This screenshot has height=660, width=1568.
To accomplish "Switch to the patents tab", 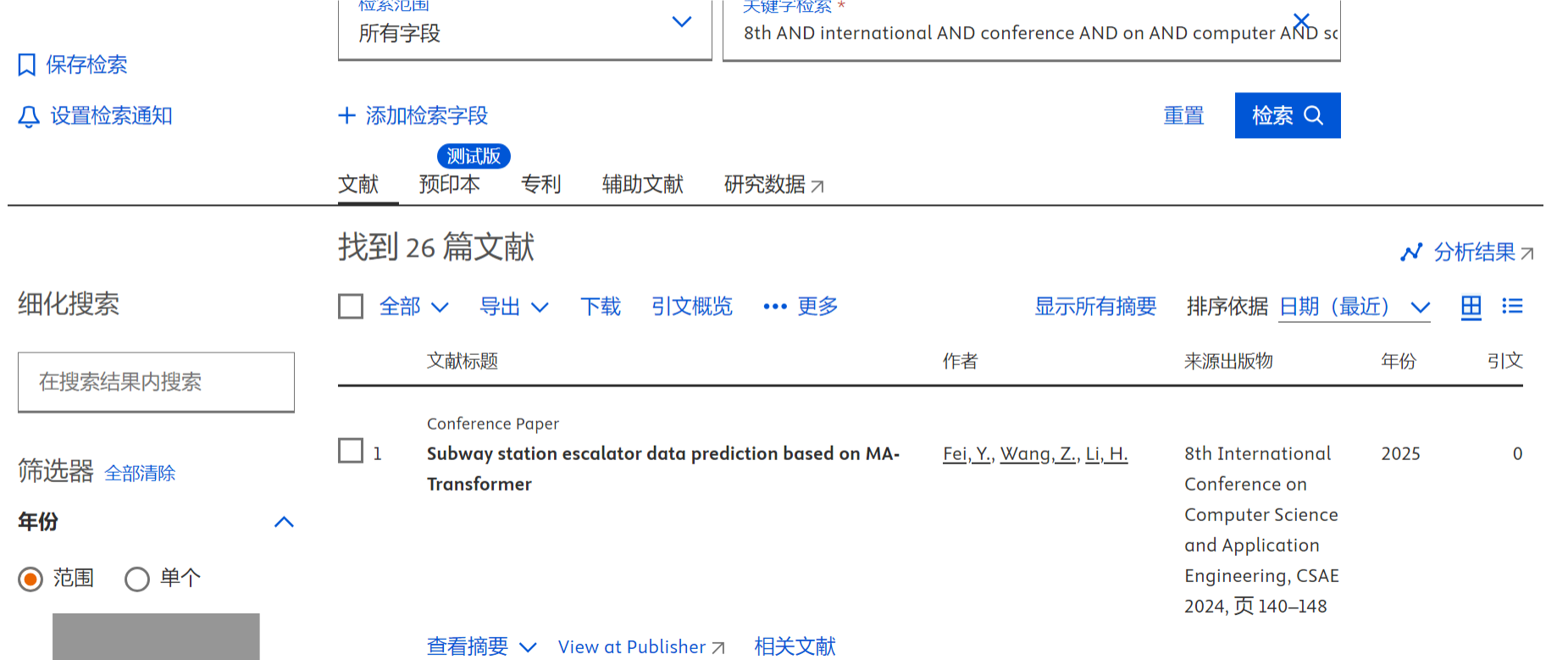I will 540,184.
